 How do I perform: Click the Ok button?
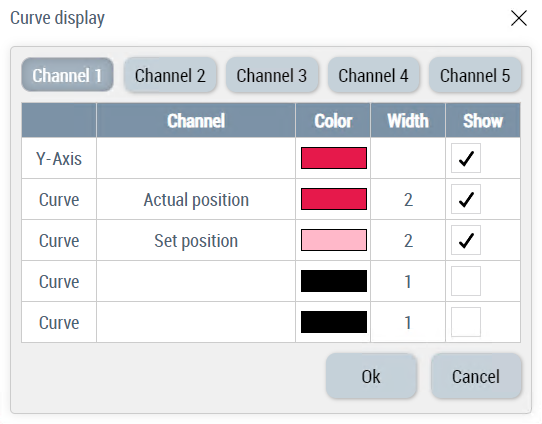click(x=371, y=376)
